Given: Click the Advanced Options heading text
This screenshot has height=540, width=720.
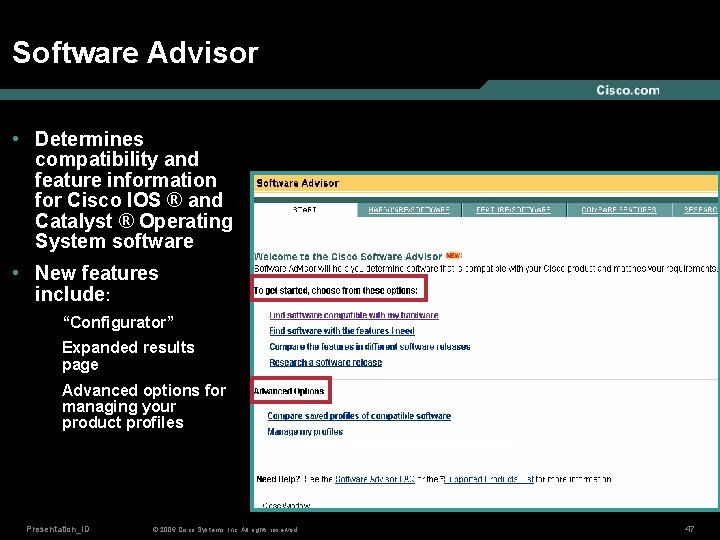Looking at the screenshot, I should point(289,391).
